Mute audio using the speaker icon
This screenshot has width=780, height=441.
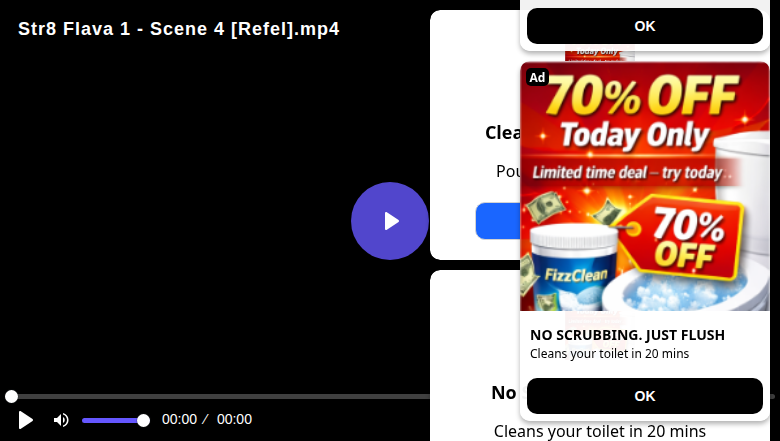click(x=61, y=420)
